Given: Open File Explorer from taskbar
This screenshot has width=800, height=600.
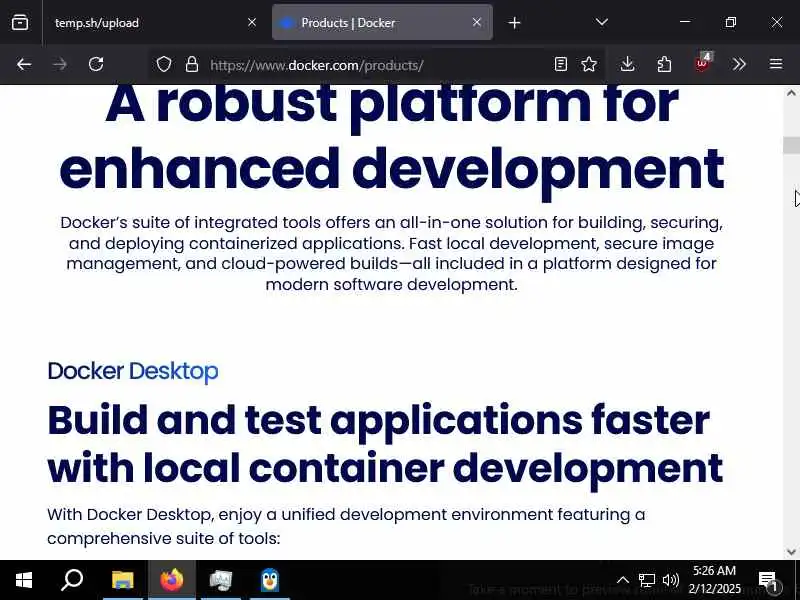Looking at the screenshot, I should coord(122,580).
